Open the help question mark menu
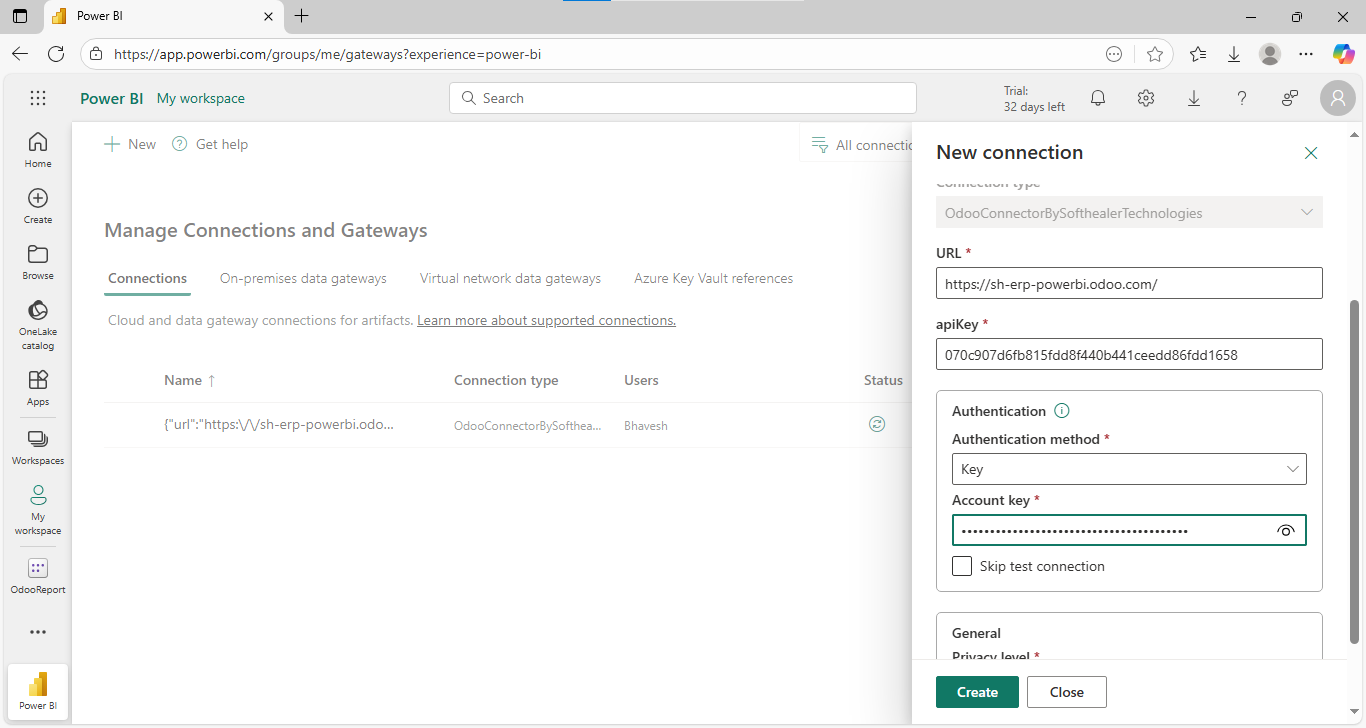The image size is (1366, 728). [x=1242, y=98]
